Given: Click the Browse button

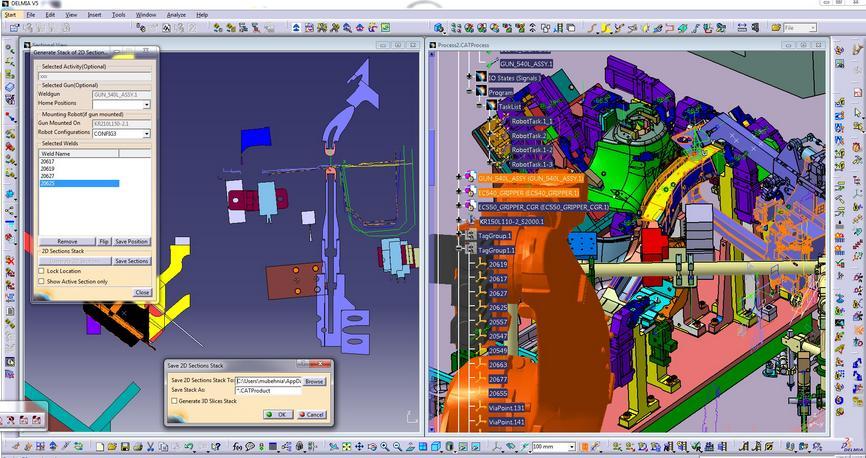Looking at the screenshot, I should pos(314,381).
